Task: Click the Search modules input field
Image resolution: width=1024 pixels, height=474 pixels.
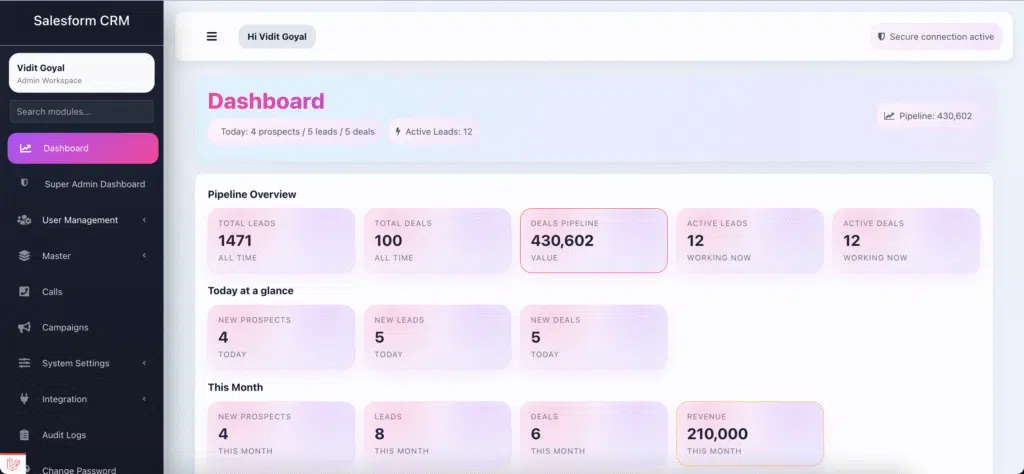Action: coord(82,111)
